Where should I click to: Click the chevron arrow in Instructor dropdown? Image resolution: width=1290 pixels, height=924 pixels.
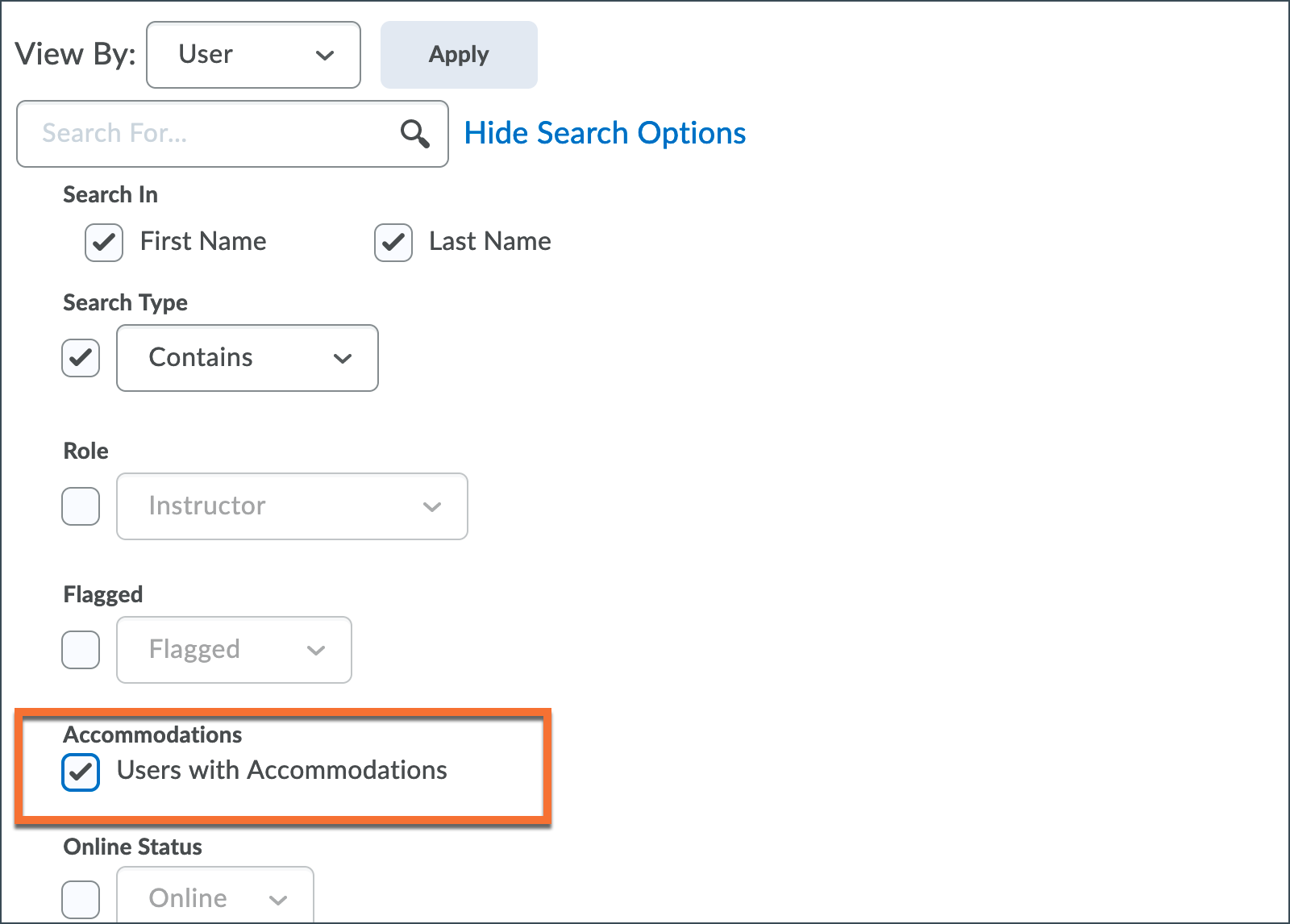(432, 507)
